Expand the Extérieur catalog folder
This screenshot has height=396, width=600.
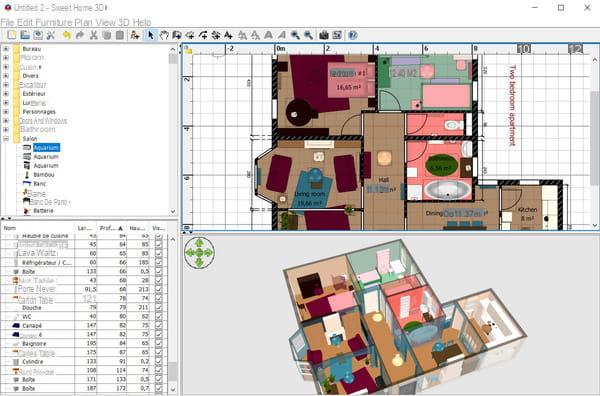click(x=6, y=94)
